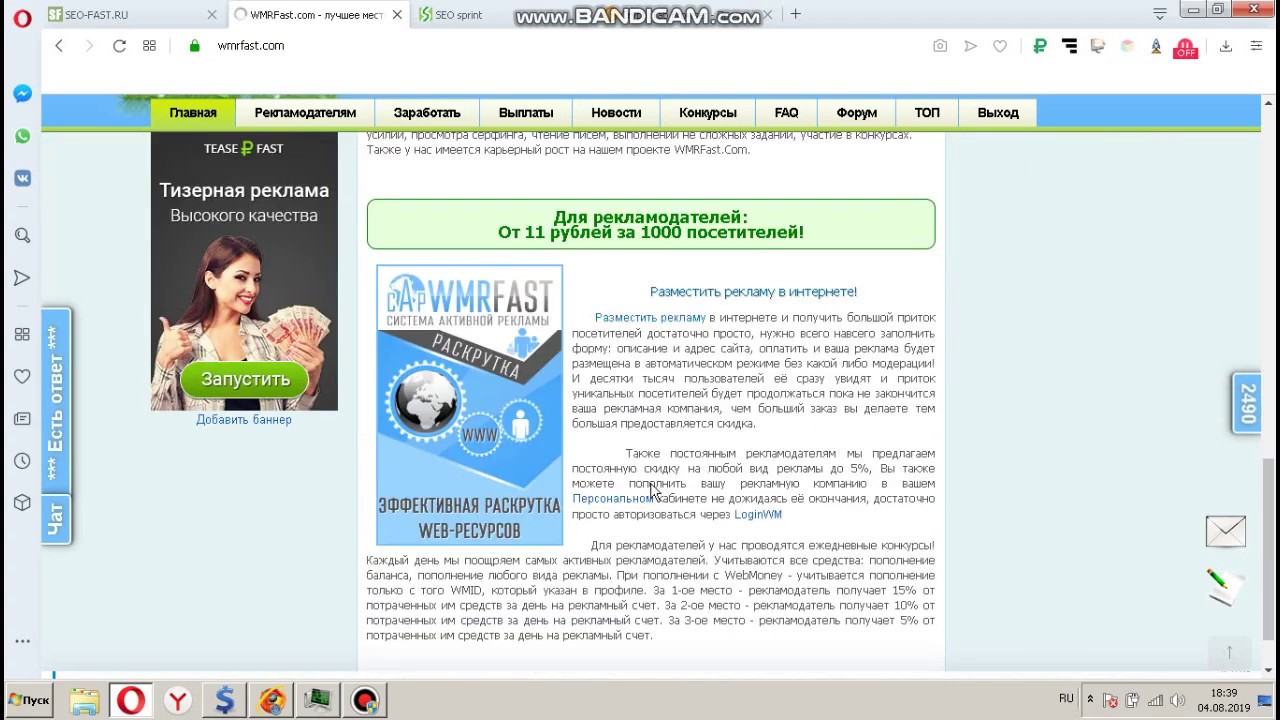Open the Есть ответ side tab

56,401
